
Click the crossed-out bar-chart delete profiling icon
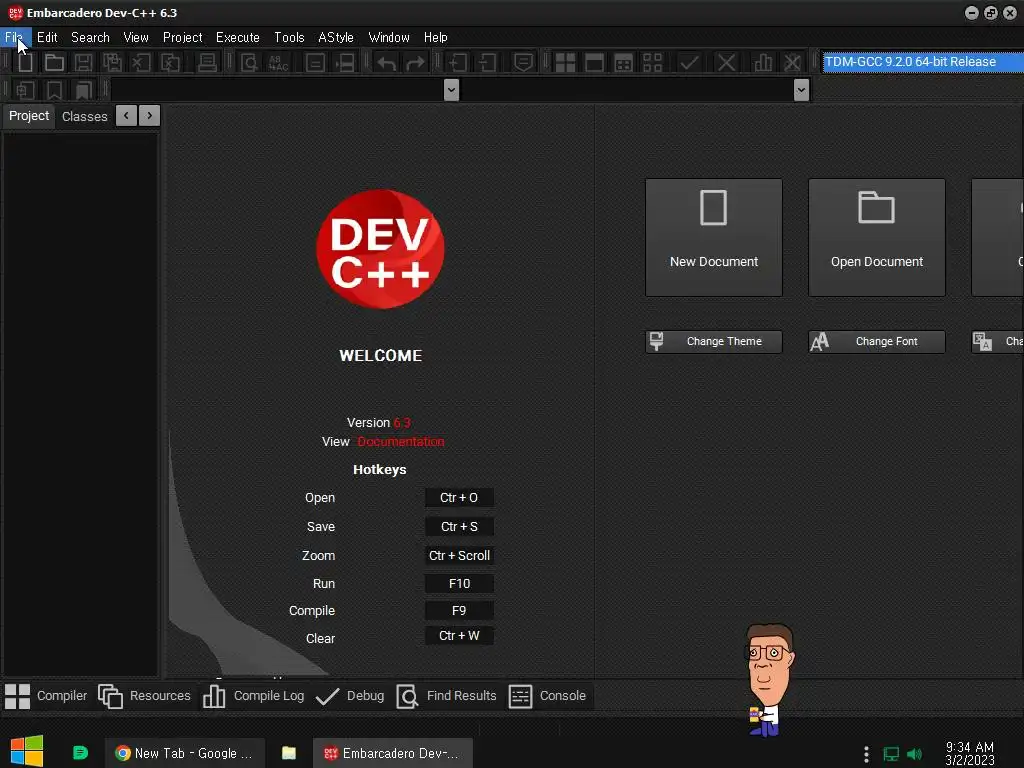792,63
